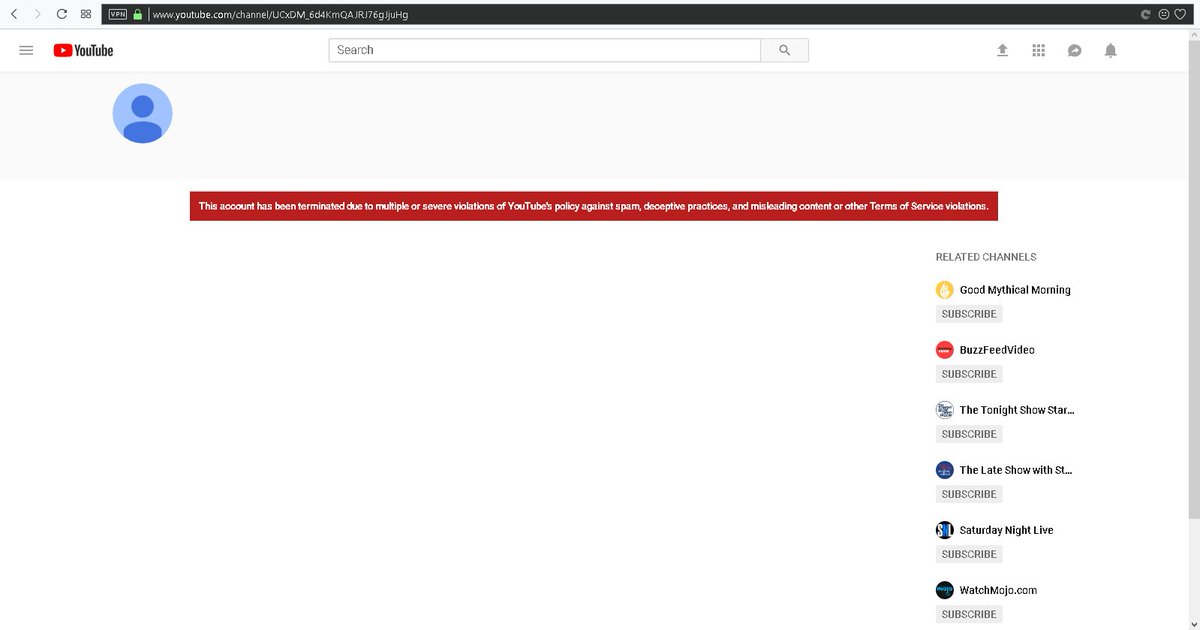Viewport: 1200px width, 630px height.
Task: Click the reload arrow at address bar end
Action: (1146, 15)
